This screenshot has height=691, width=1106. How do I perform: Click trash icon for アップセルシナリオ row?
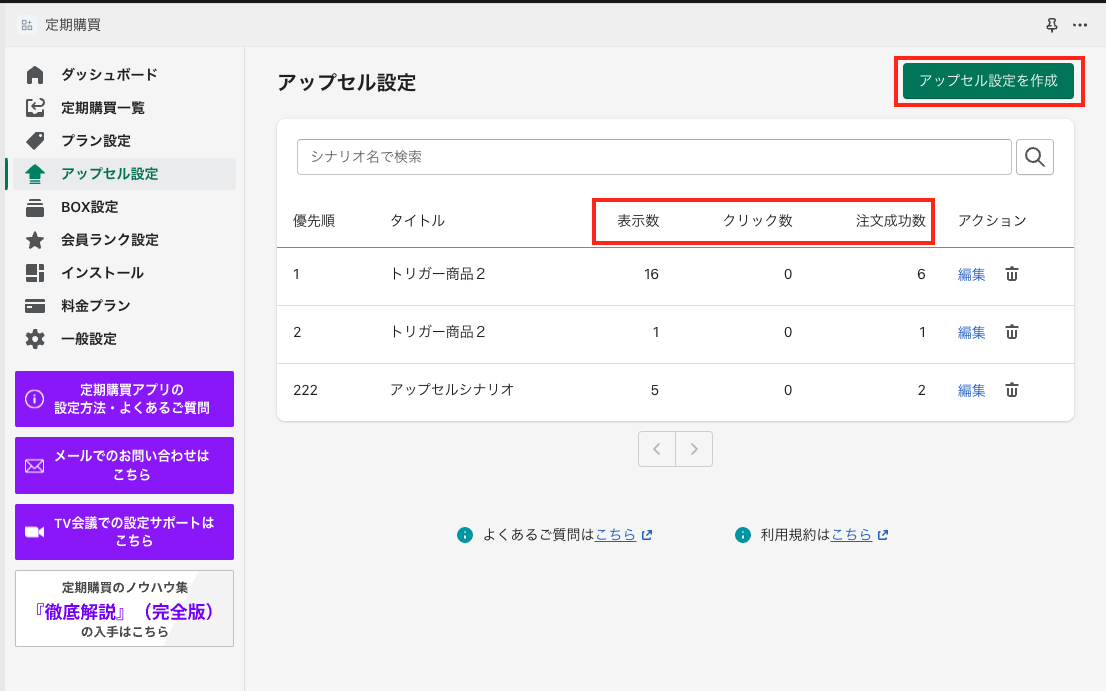pyautogui.click(x=1012, y=390)
